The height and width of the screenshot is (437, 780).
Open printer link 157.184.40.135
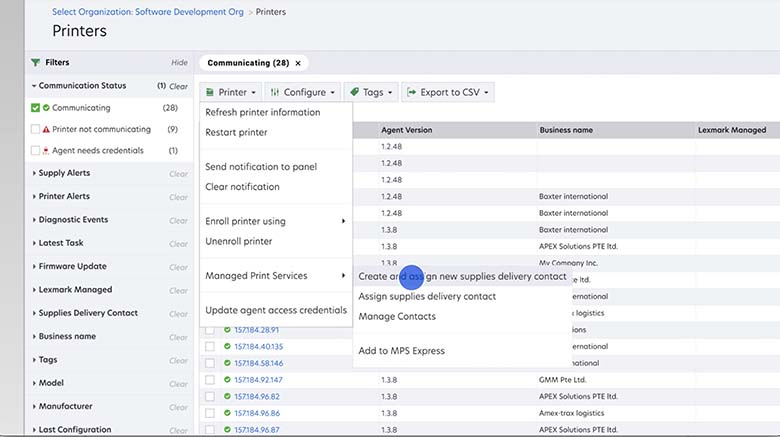(x=258, y=347)
